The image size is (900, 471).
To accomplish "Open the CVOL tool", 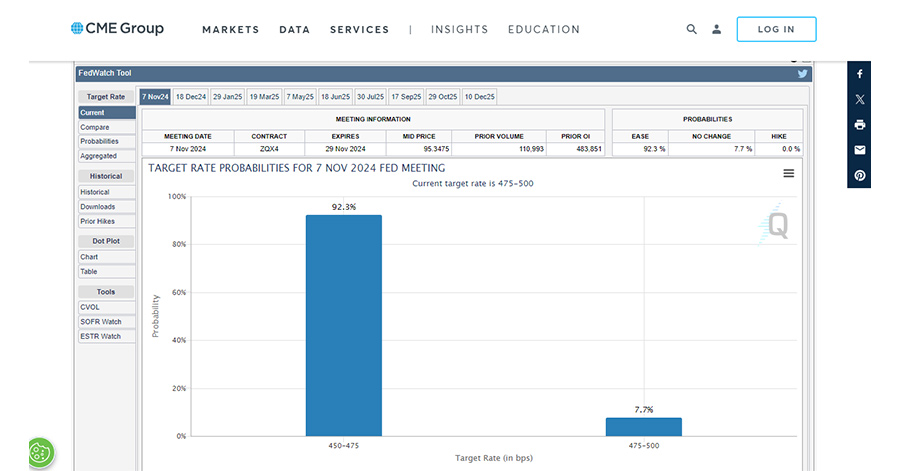I will pos(107,307).
